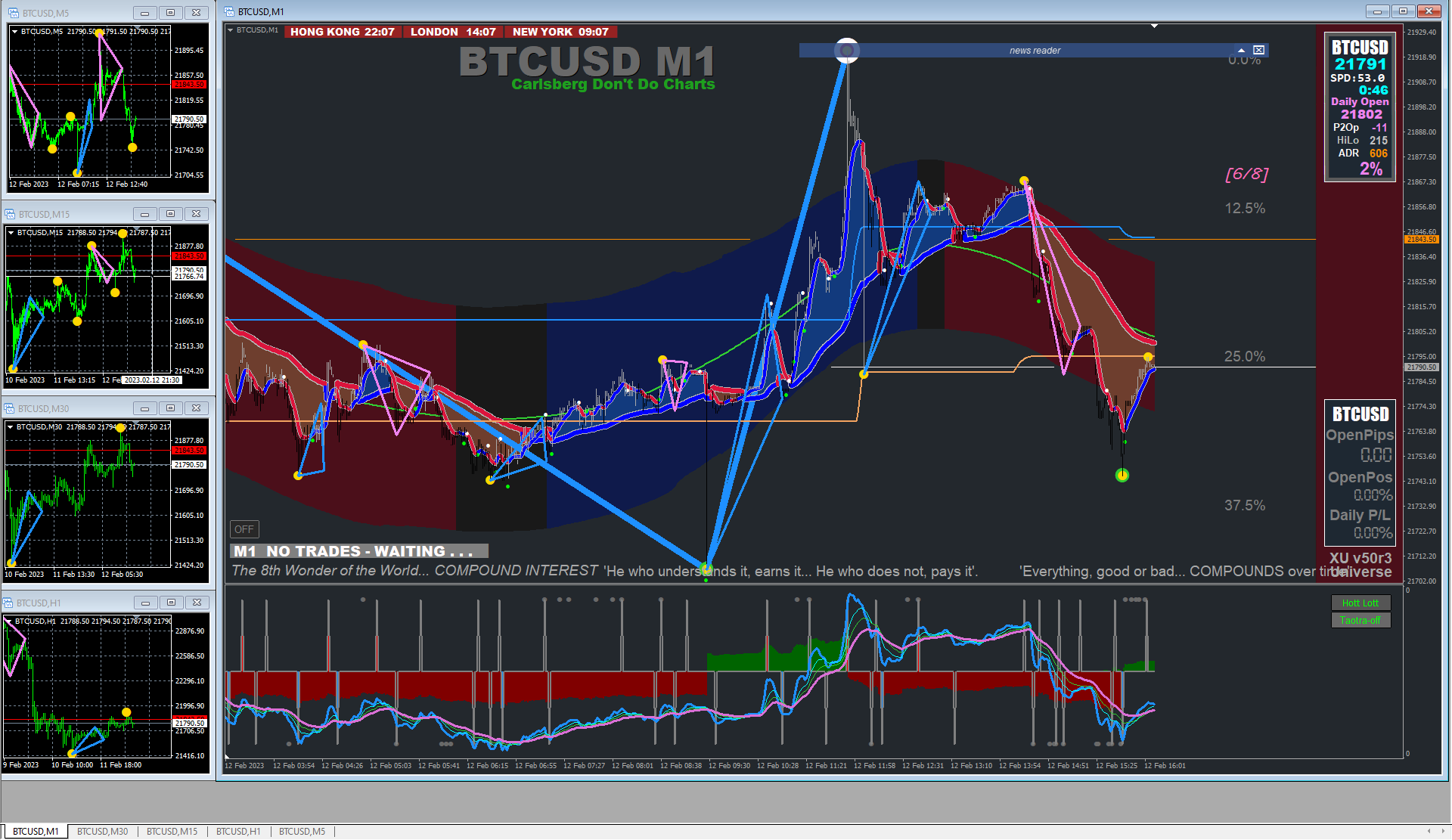Click the M1 NO TRADES - WAITING label
1452x840 pixels.
pos(358,551)
